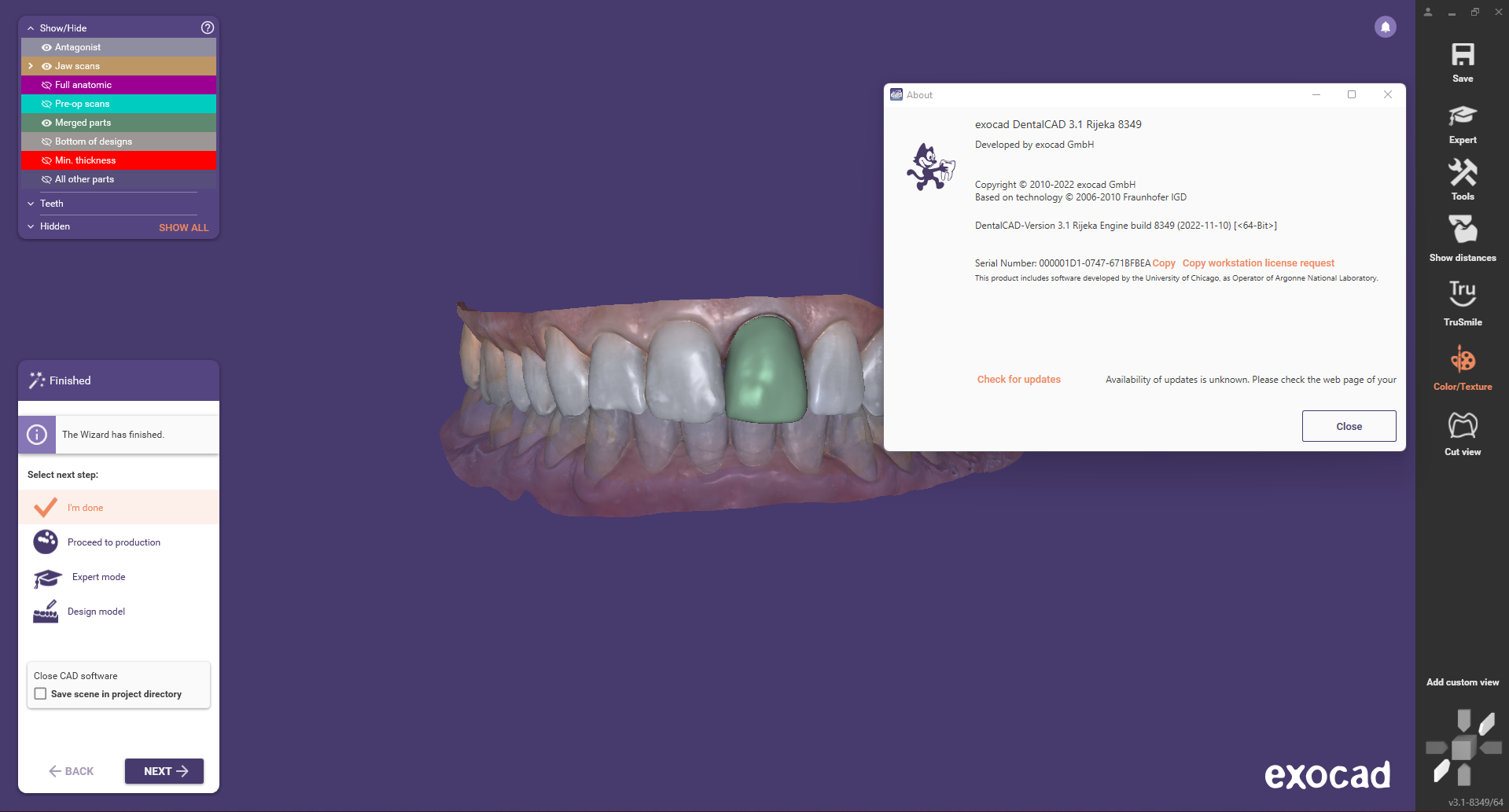Click the view orientation cube
This screenshot has height=812, width=1509.
tap(1463, 748)
